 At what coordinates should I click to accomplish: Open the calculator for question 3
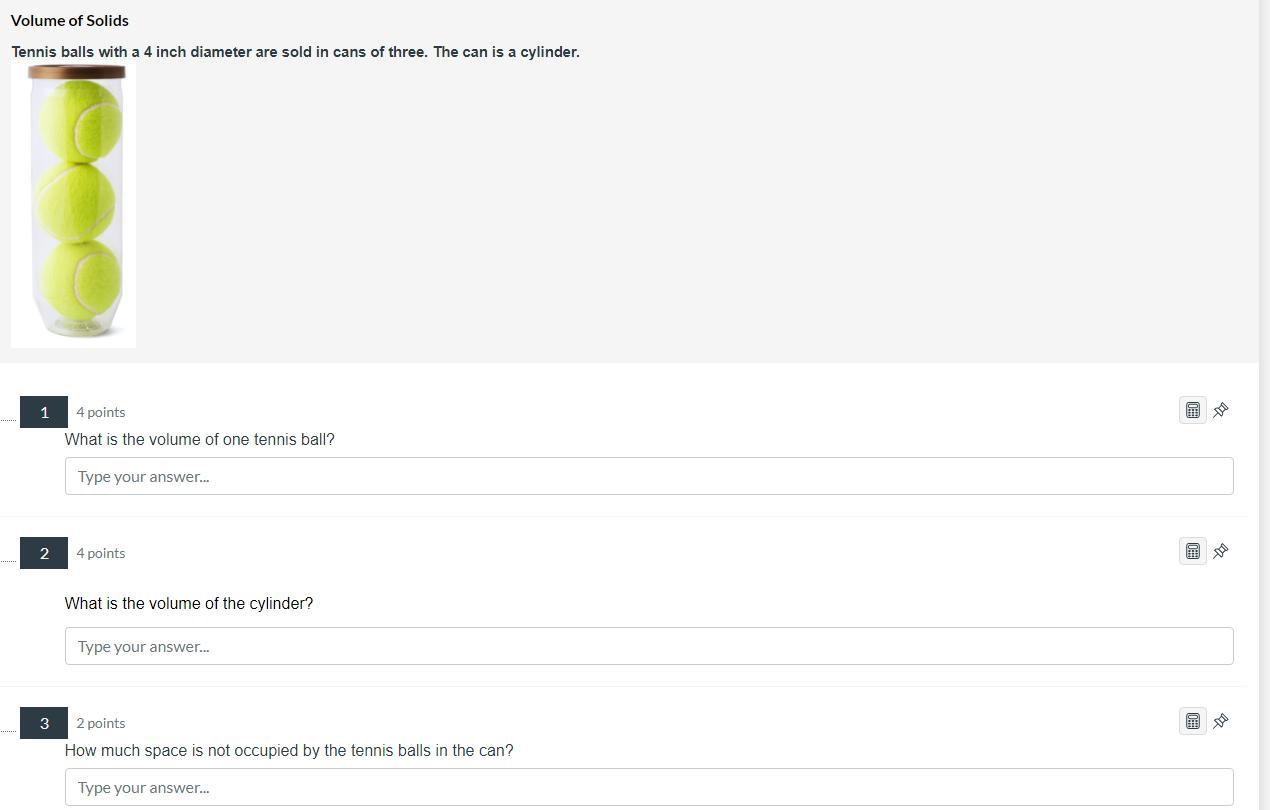tap(1192, 721)
